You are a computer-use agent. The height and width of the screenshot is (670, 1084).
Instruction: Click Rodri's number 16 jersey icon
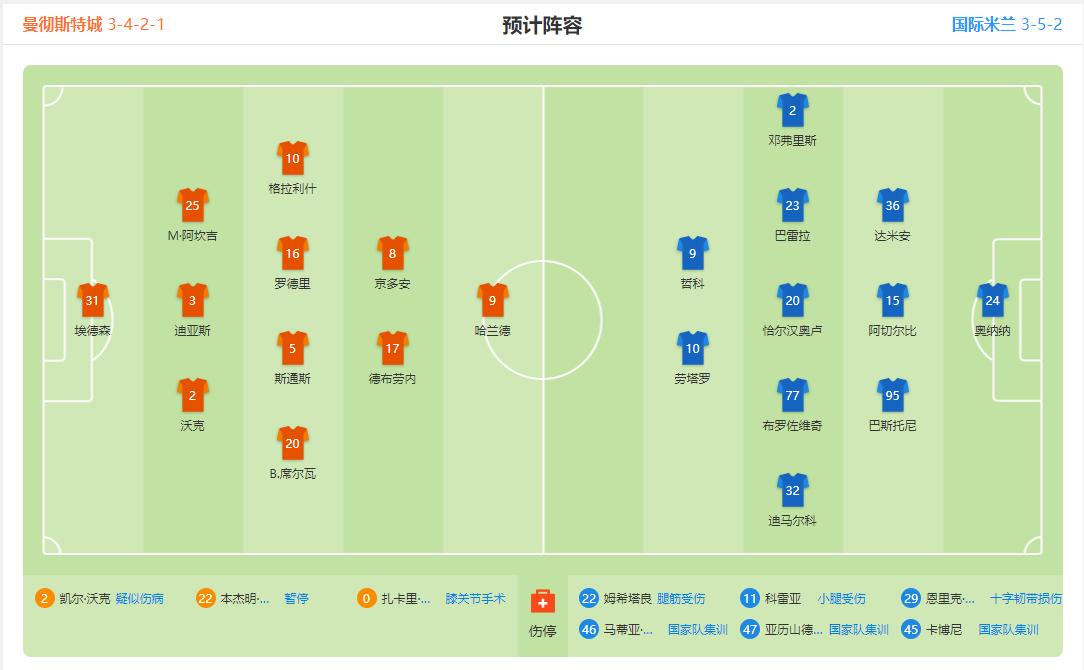pyautogui.click(x=292, y=252)
